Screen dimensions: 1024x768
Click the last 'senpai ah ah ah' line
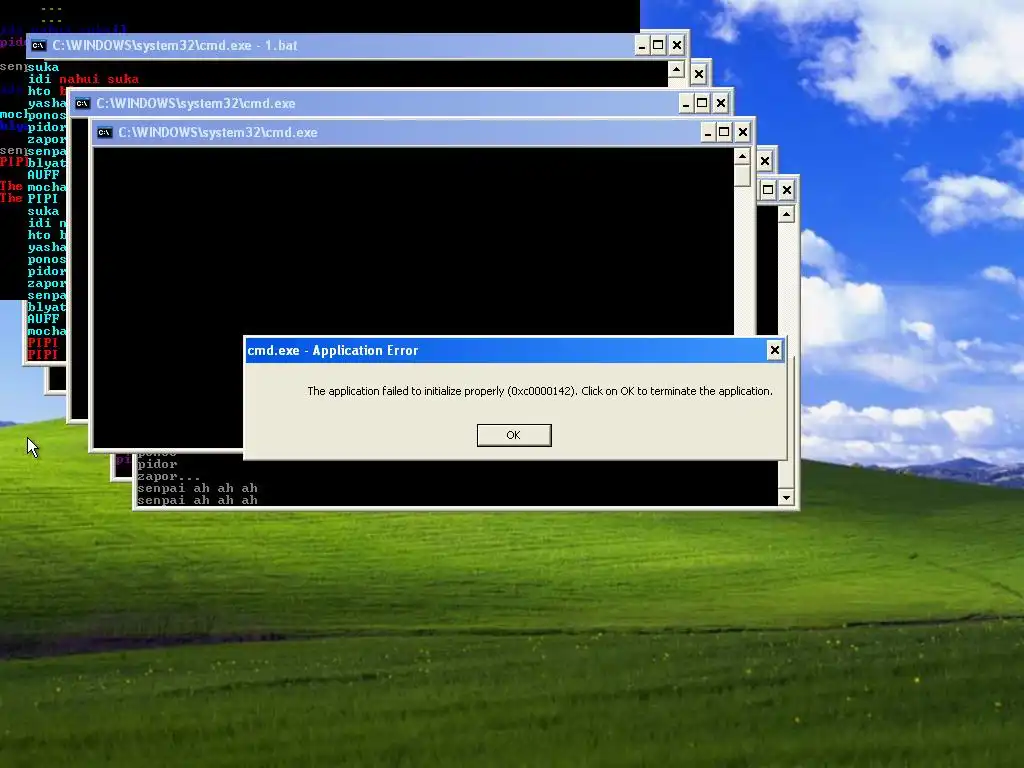pyautogui.click(x=197, y=500)
